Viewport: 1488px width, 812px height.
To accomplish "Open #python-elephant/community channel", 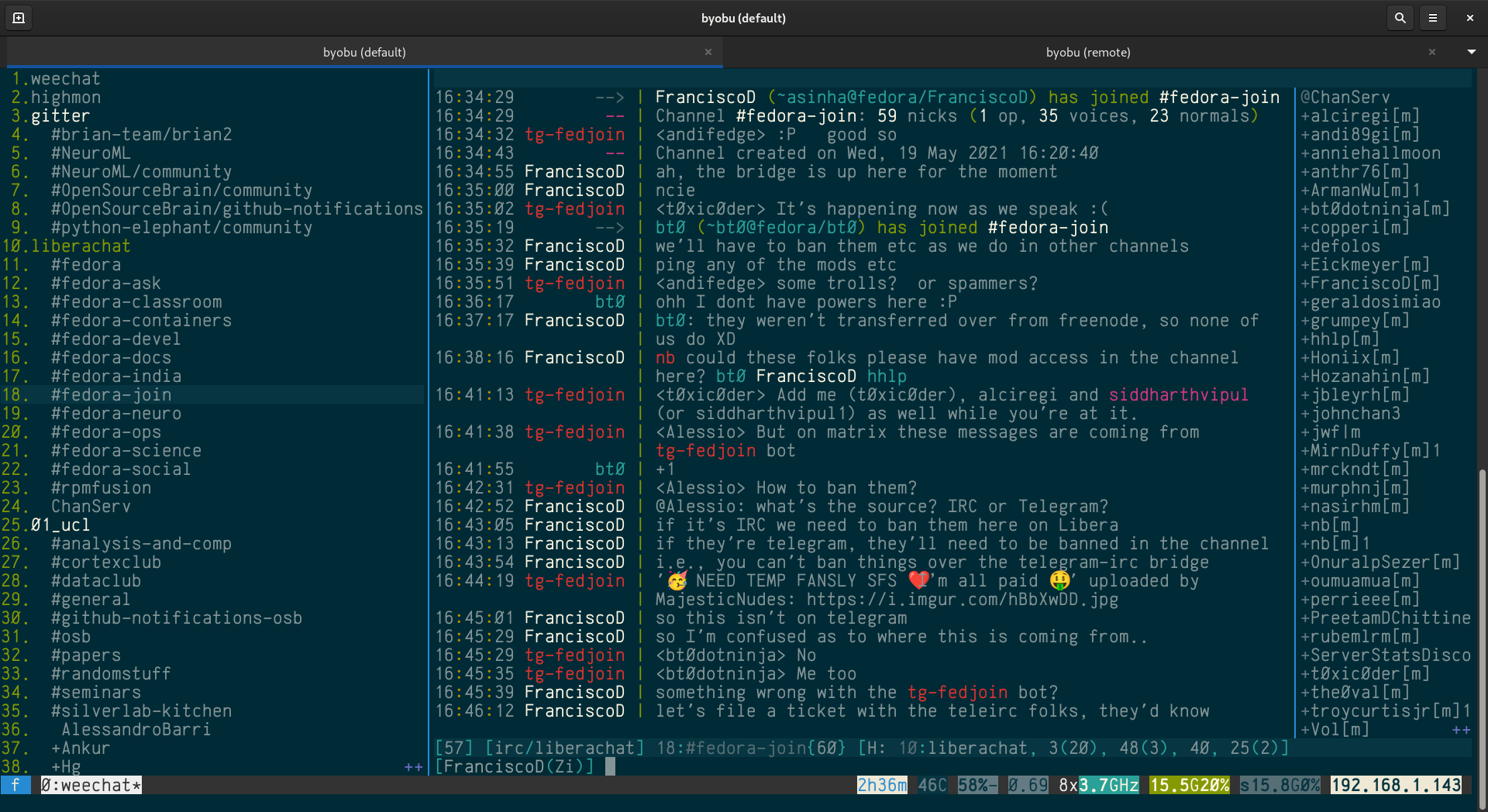I will pyautogui.click(x=182, y=228).
